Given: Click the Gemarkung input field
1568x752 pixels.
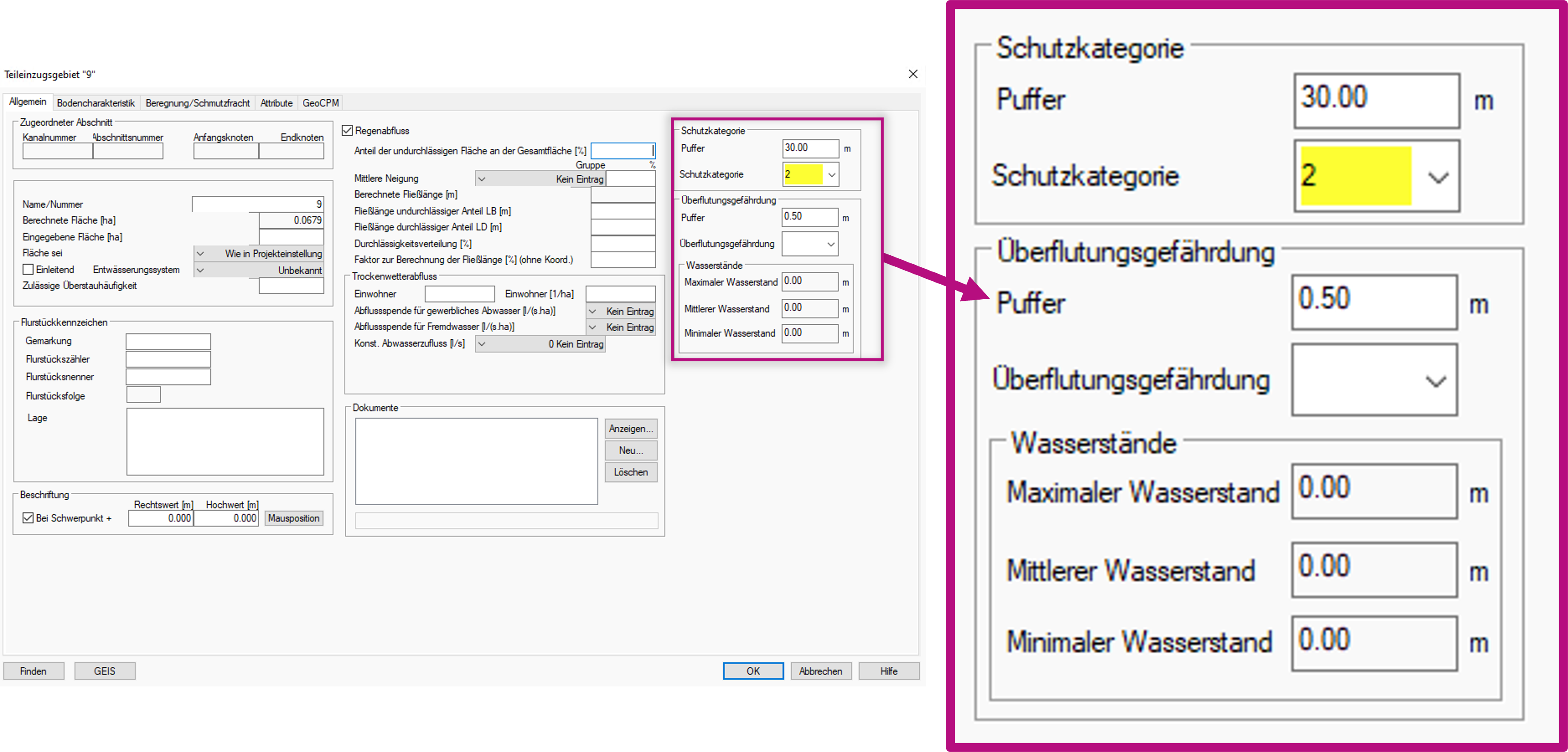Looking at the screenshot, I should tap(168, 341).
